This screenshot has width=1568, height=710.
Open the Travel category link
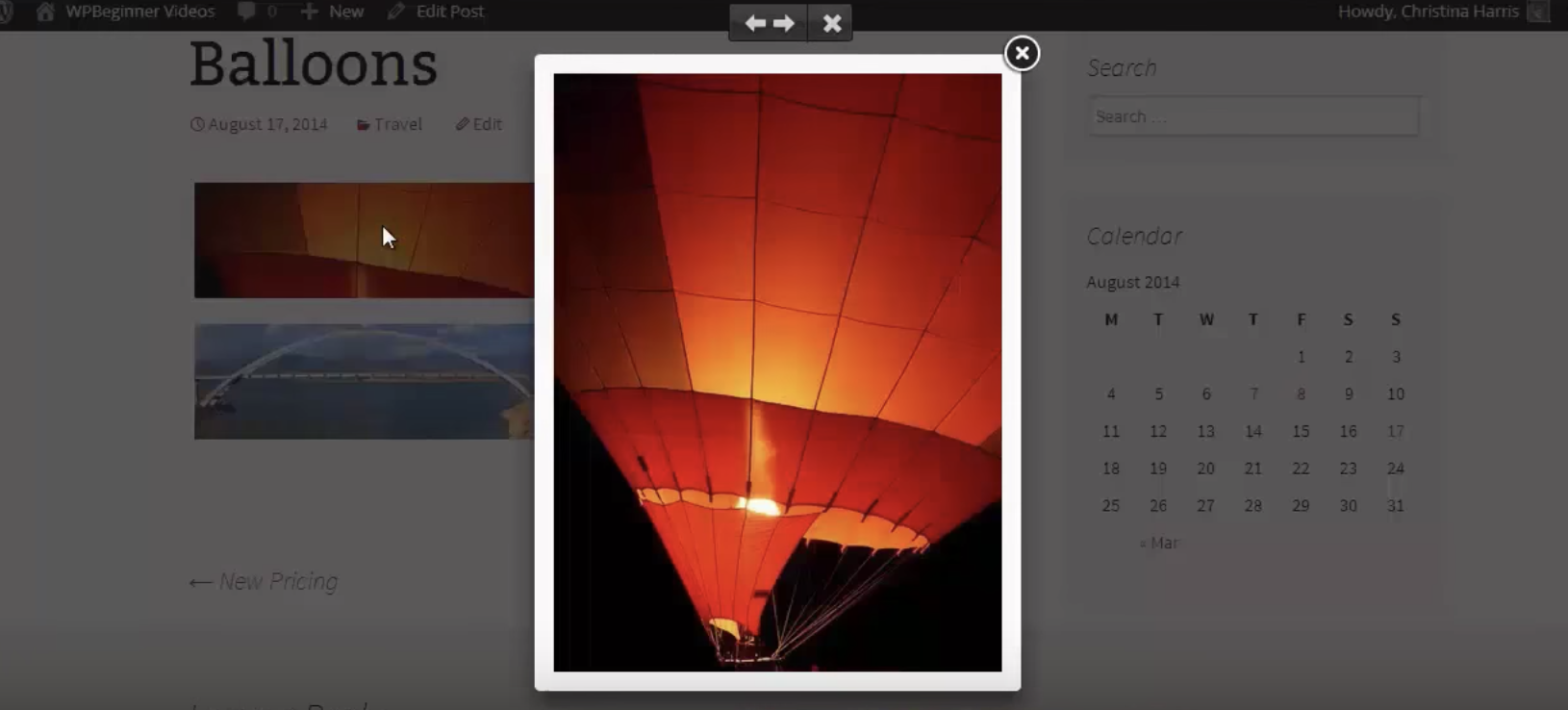398,124
